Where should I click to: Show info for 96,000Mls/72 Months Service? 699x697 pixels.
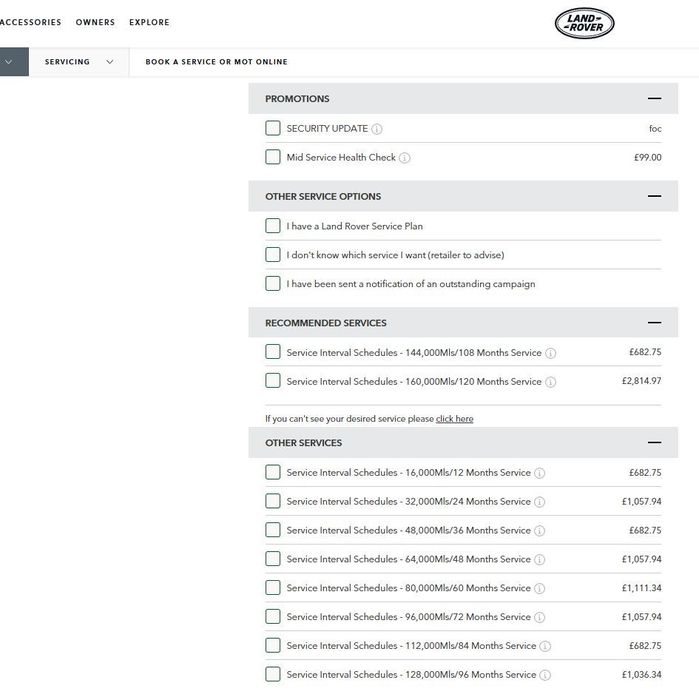pos(539,618)
